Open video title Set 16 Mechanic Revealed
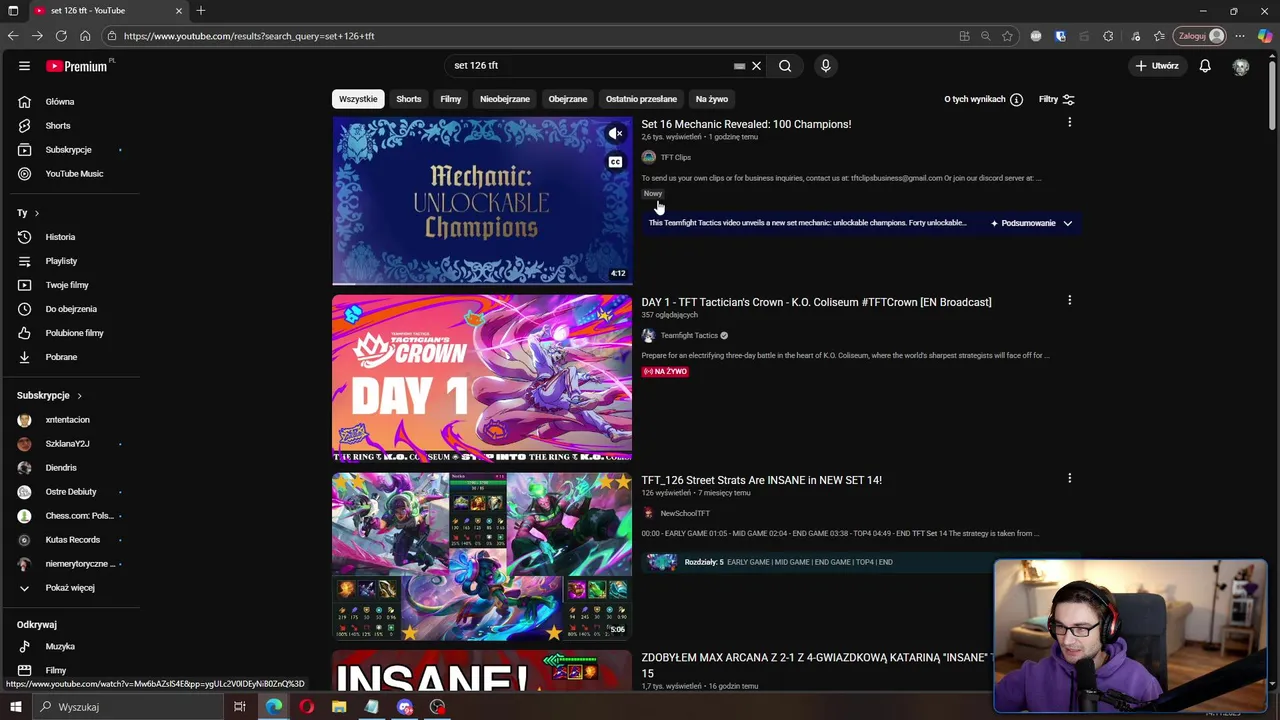The width and height of the screenshot is (1280, 720). pos(746,124)
